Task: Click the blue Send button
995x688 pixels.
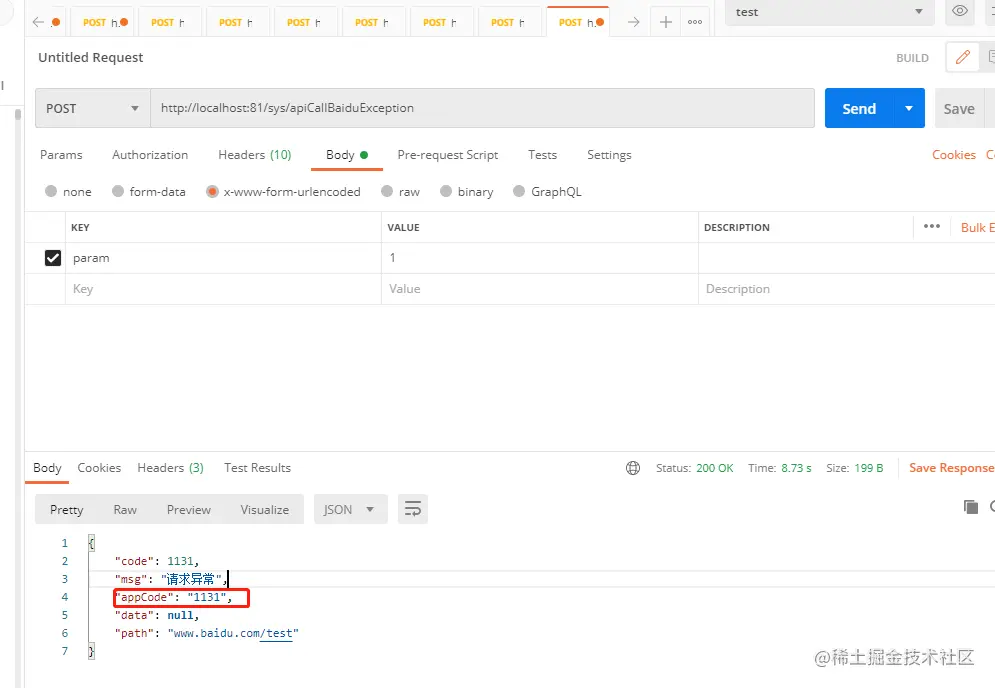Action: click(859, 109)
